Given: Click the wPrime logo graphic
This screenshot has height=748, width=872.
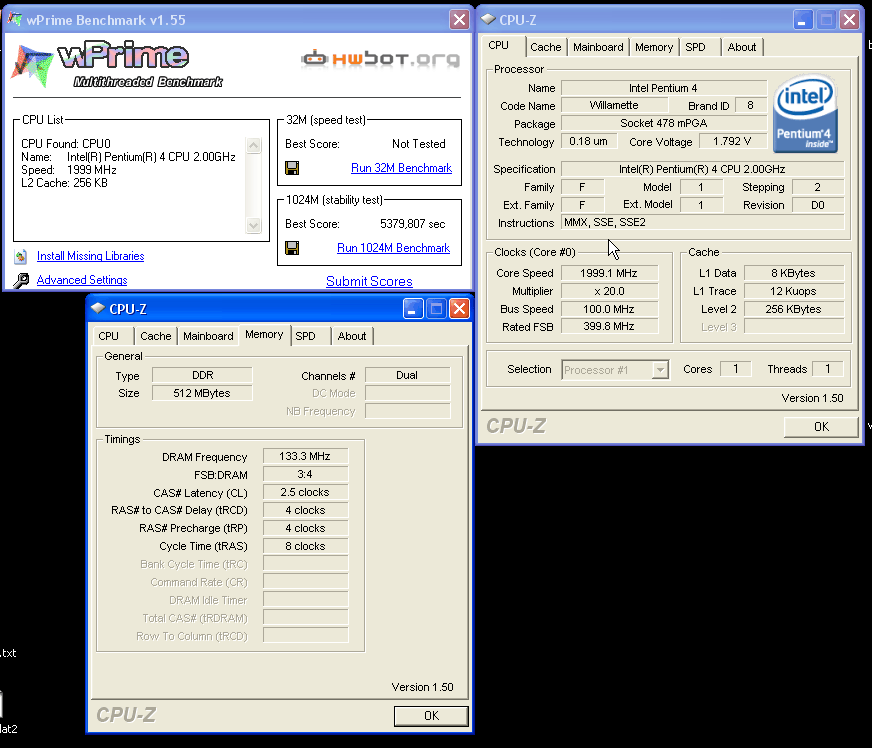Looking at the screenshot, I should (x=117, y=65).
